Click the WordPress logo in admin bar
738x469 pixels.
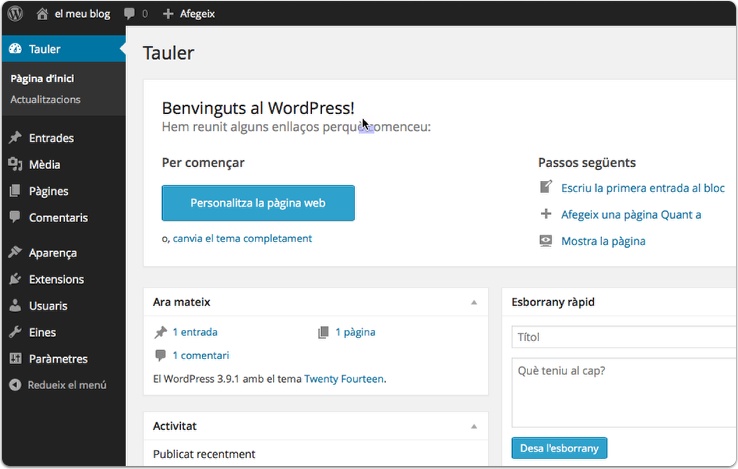click(15, 13)
